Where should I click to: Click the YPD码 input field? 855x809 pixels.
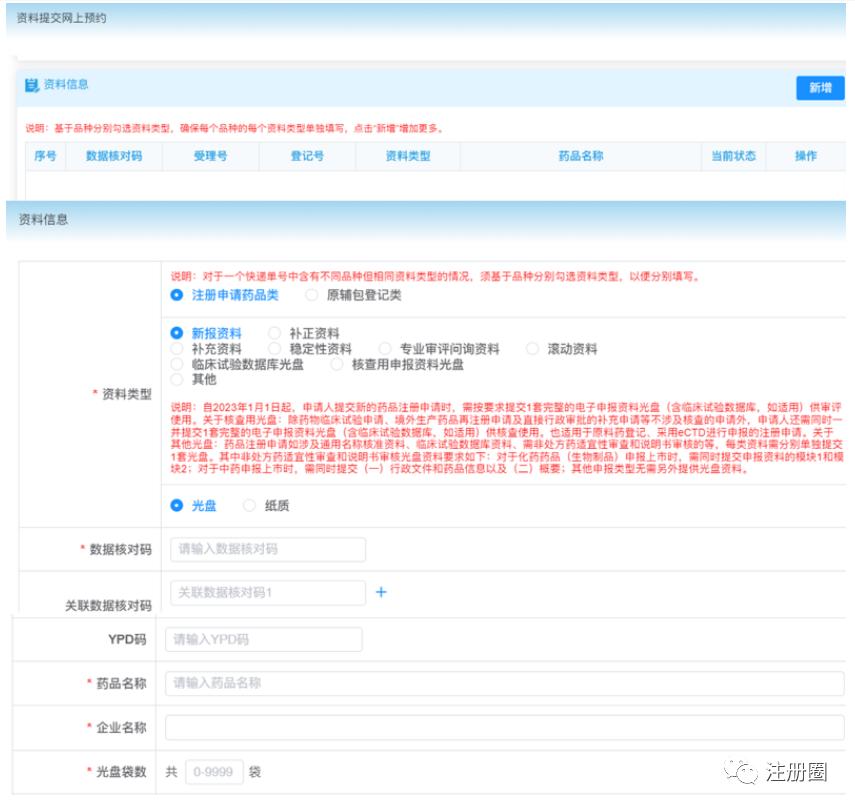coord(263,639)
